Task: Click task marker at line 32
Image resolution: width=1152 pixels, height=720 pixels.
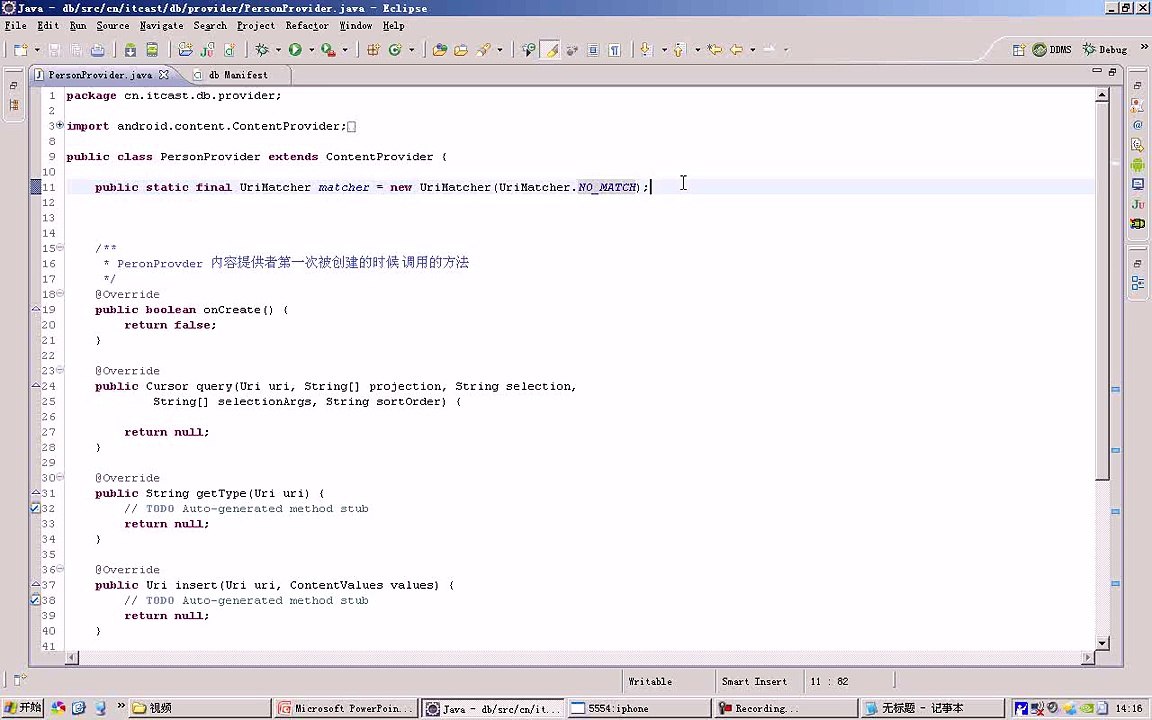Action: click(35, 508)
